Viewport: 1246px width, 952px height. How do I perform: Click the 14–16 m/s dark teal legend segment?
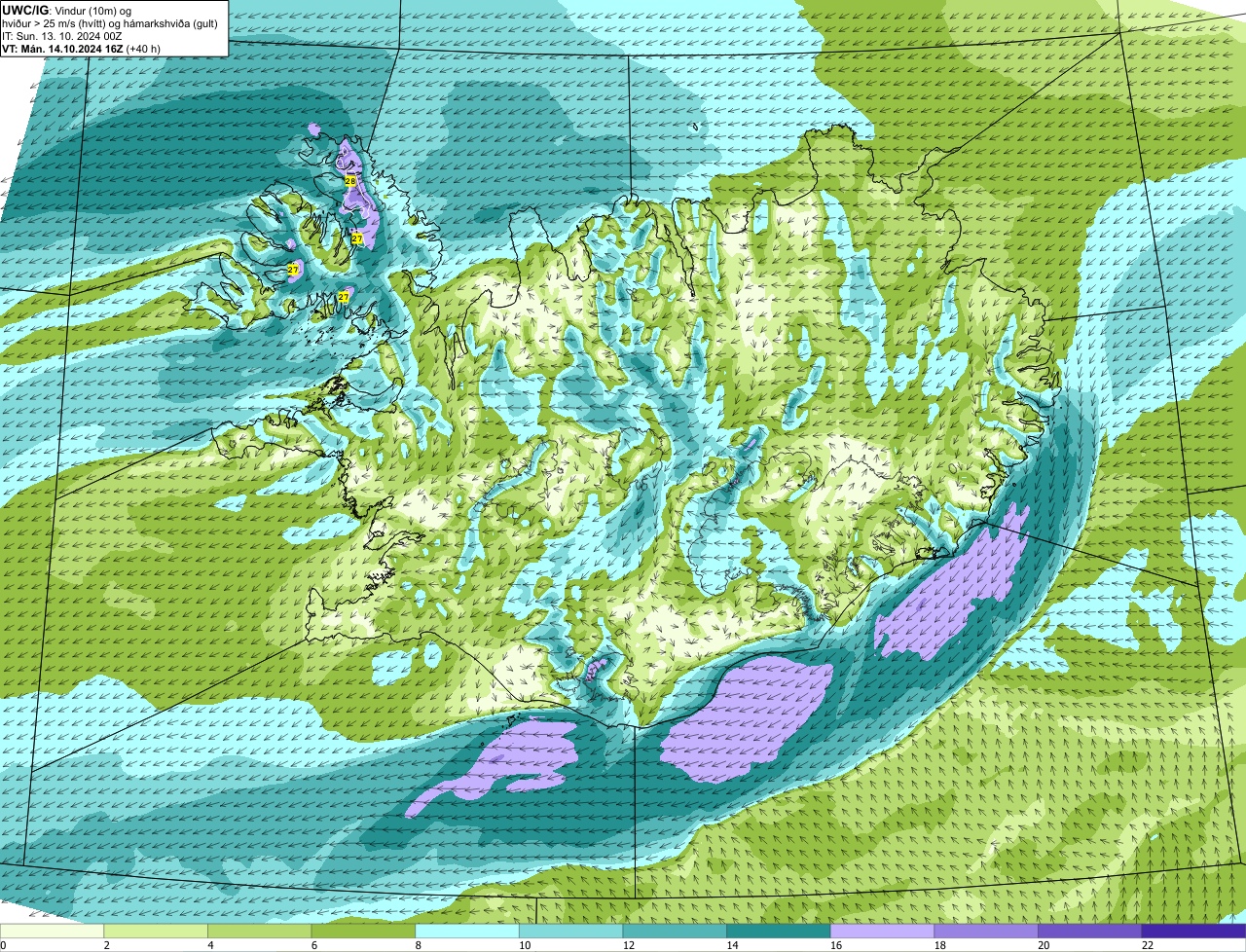pos(779,931)
